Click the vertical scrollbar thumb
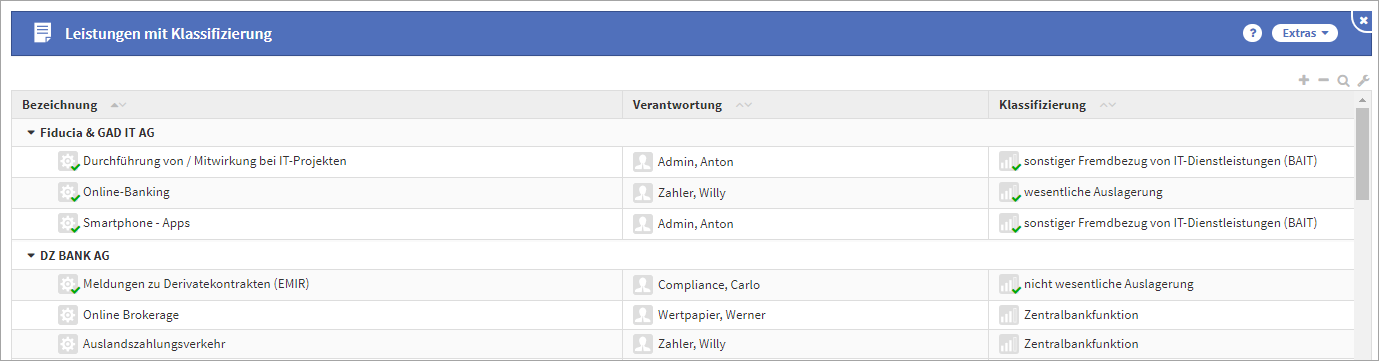Image resolution: width=1379 pixels, height=361 pixels. (1362, 154)
